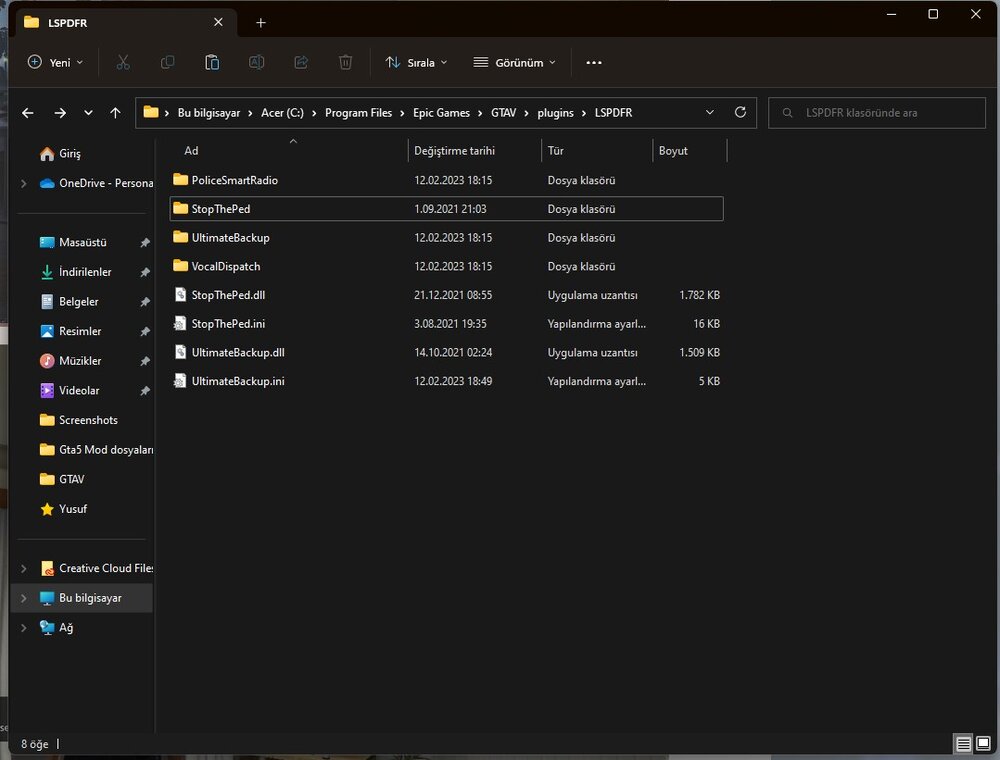
Task: Click the Cut scissors icon in toolbar
Action: point(123,62)
